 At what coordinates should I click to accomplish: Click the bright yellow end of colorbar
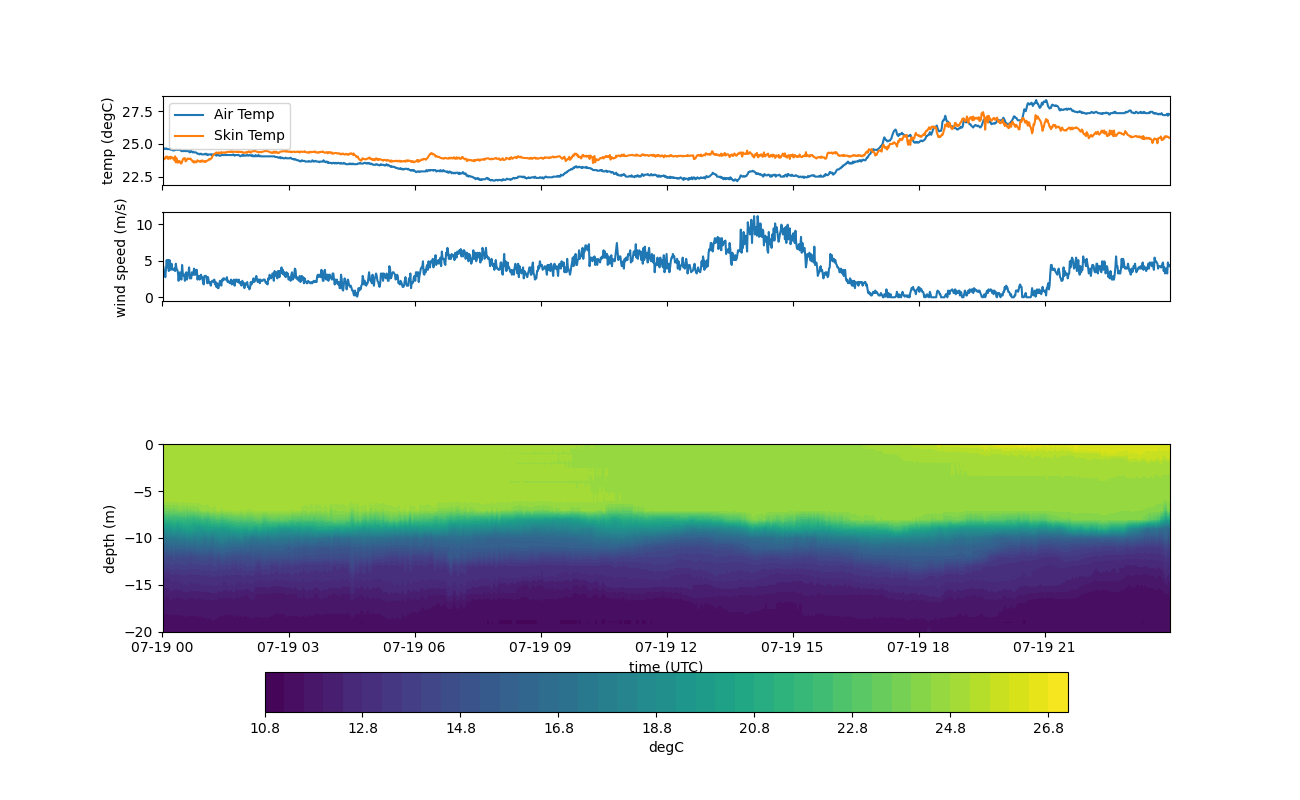click(1058, 692)
